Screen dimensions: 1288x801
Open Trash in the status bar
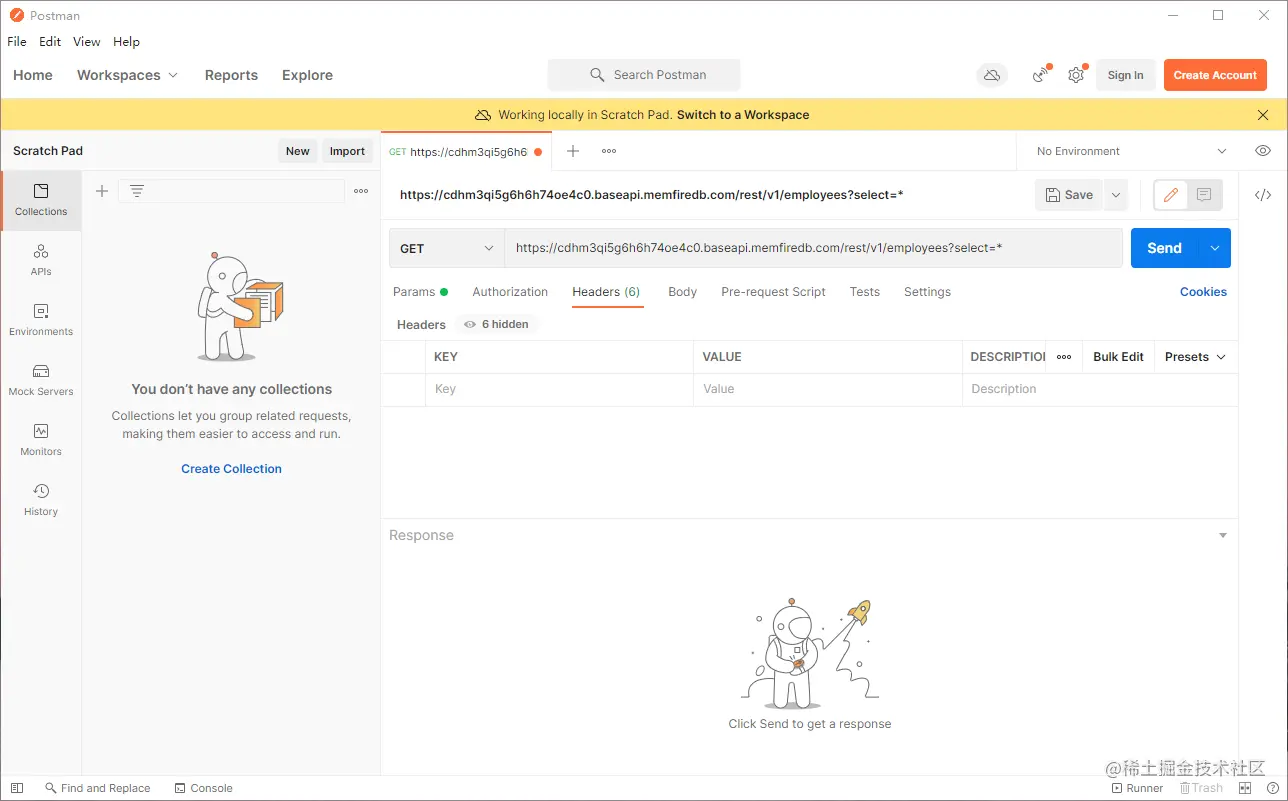click(1201, 788)
